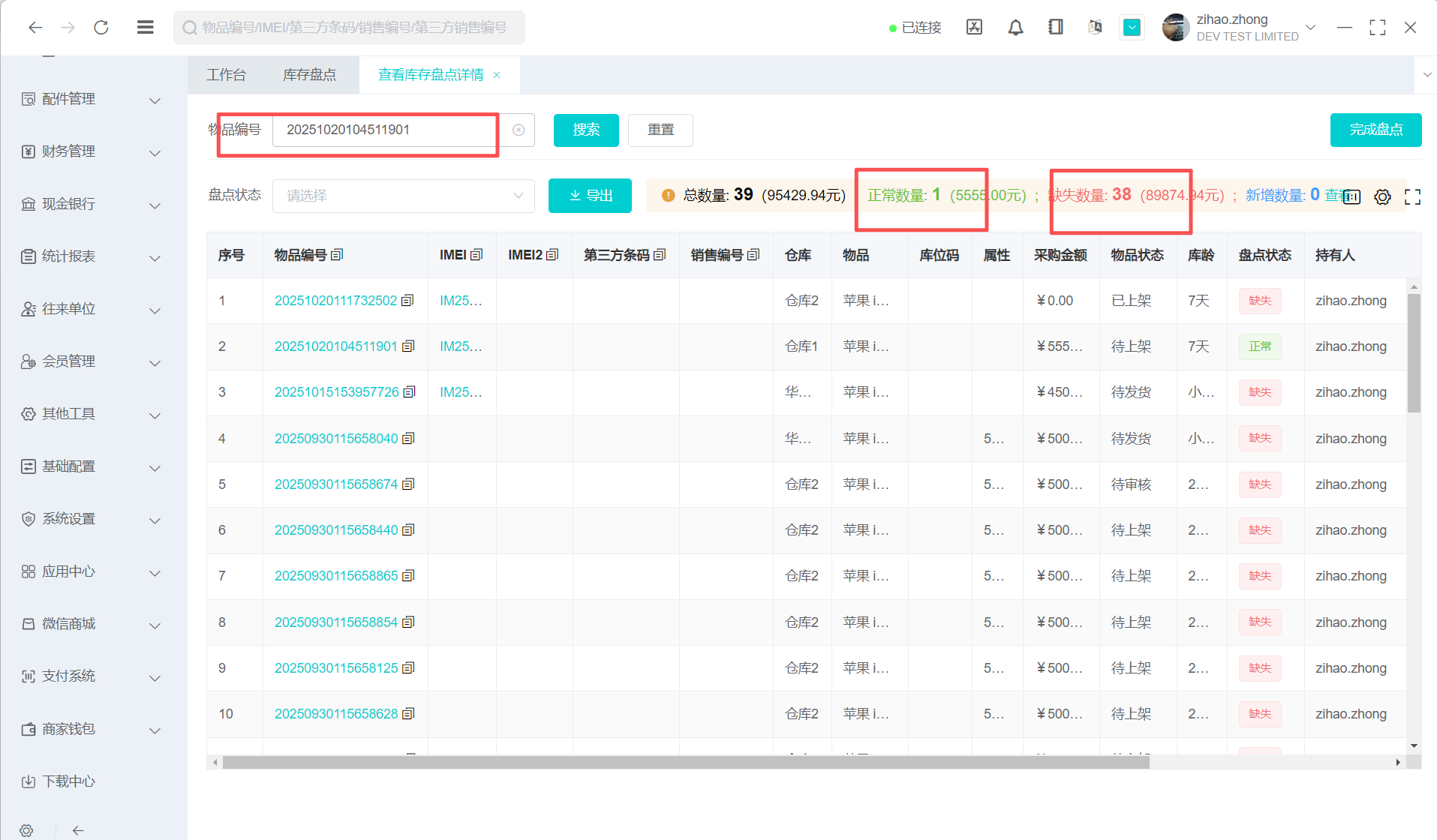The height and width of the screenshot is (840, 1437).
Task: Refresh the page with reload icon
Action: coord(101,28)
